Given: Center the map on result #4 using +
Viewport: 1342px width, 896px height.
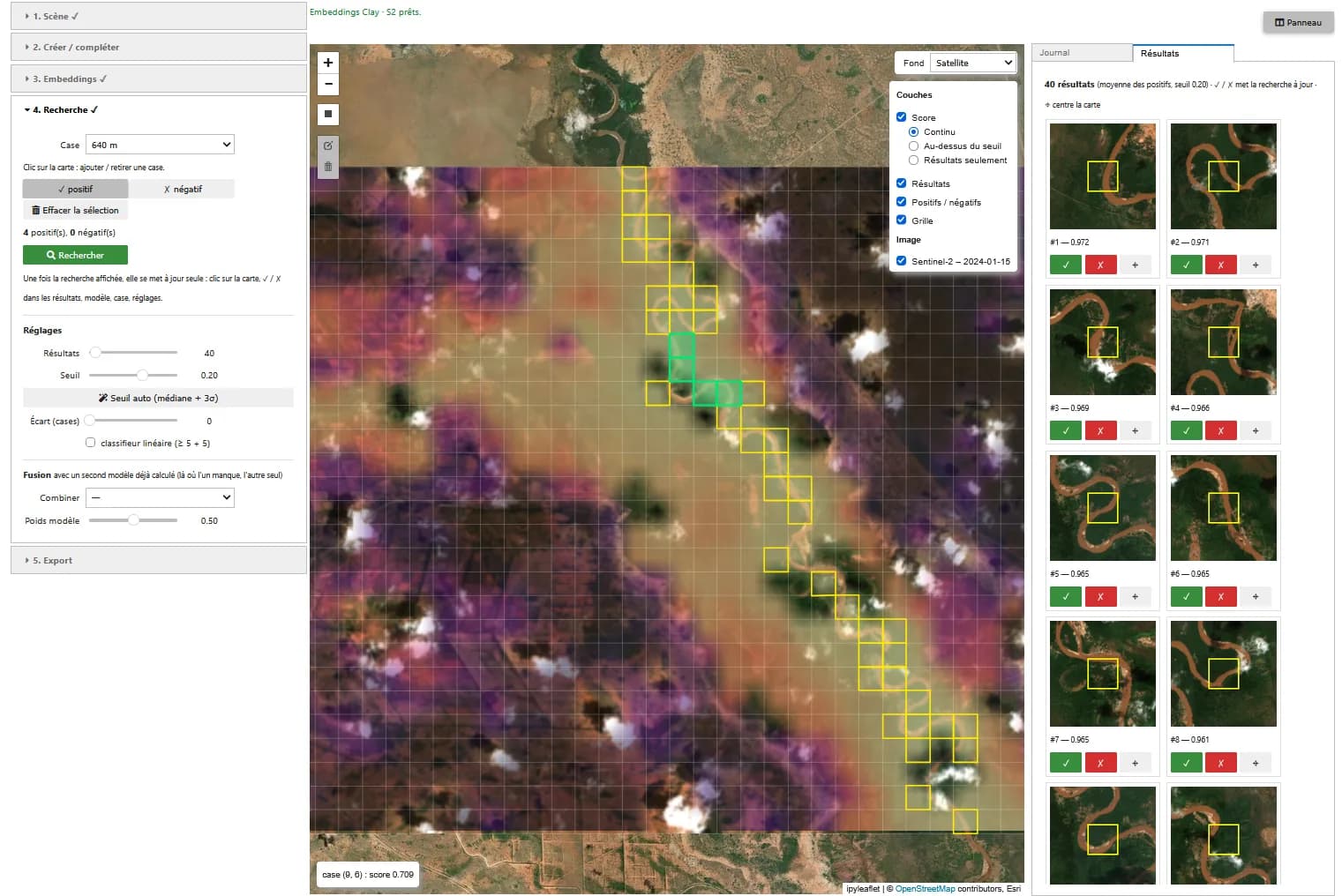Looking at the screenshot, I should coord(1256,430).
